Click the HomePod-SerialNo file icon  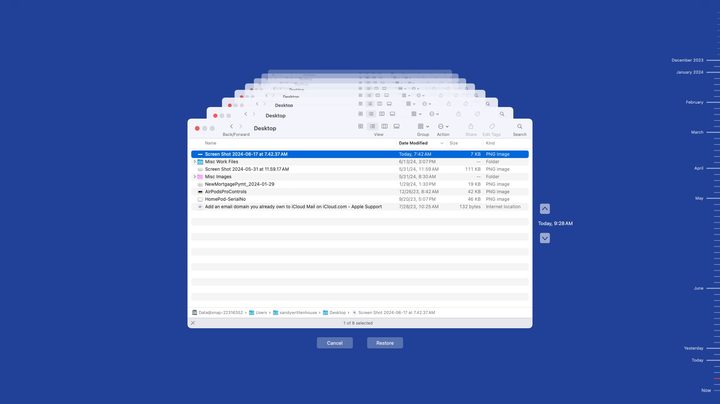click(x=200, y=199)
